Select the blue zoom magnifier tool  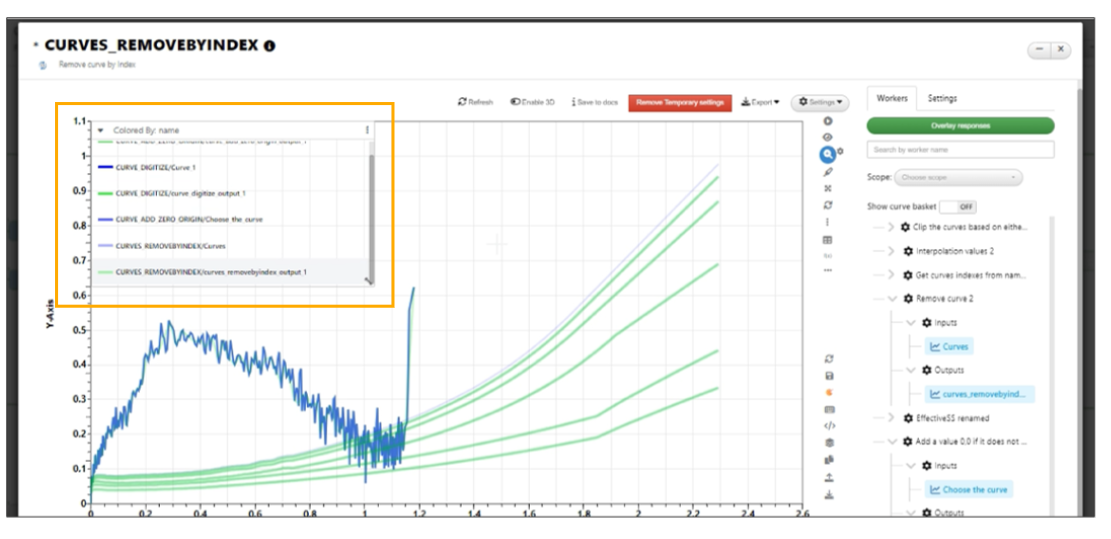(x=828, y=154)
